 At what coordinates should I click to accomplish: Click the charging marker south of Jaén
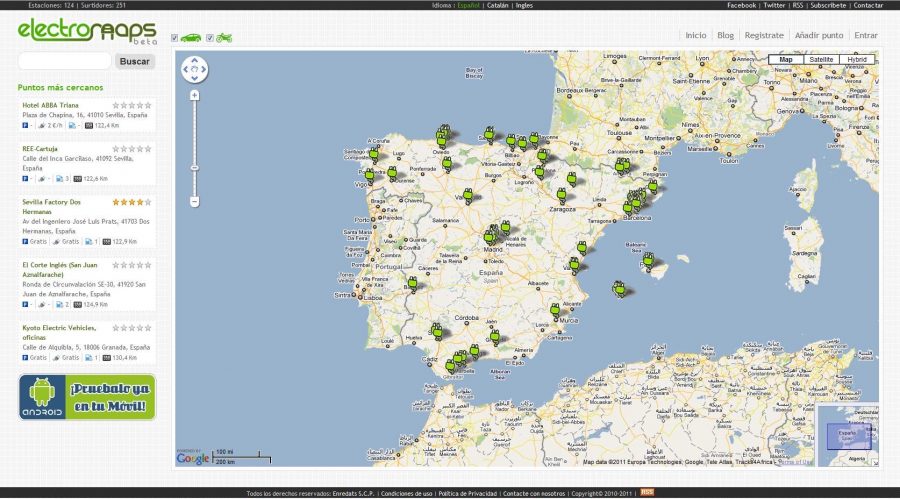tap(495, 336)
